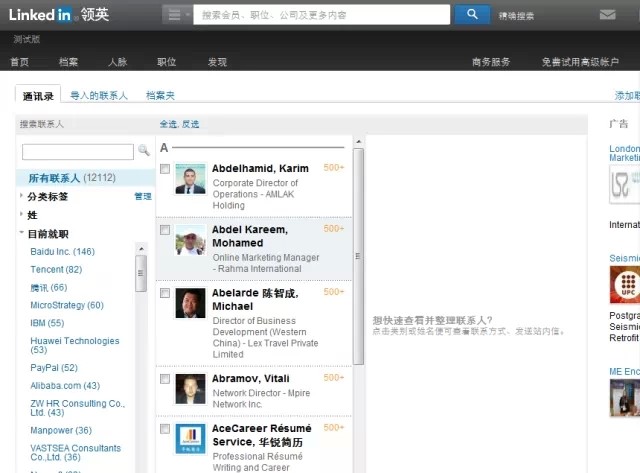Open Abramov, Vitali profile photo
Screen dimensions: 640x473
(190, 389)
